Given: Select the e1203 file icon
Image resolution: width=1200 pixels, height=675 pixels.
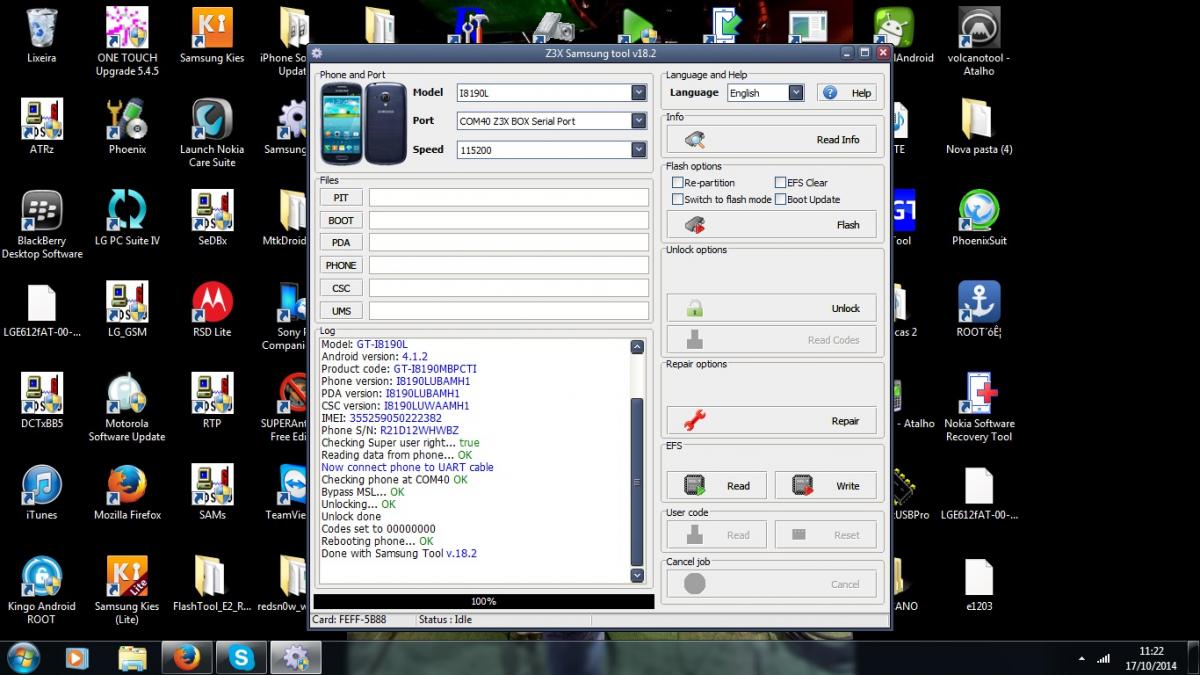Looking at the screenshot, I should point(979,584).
